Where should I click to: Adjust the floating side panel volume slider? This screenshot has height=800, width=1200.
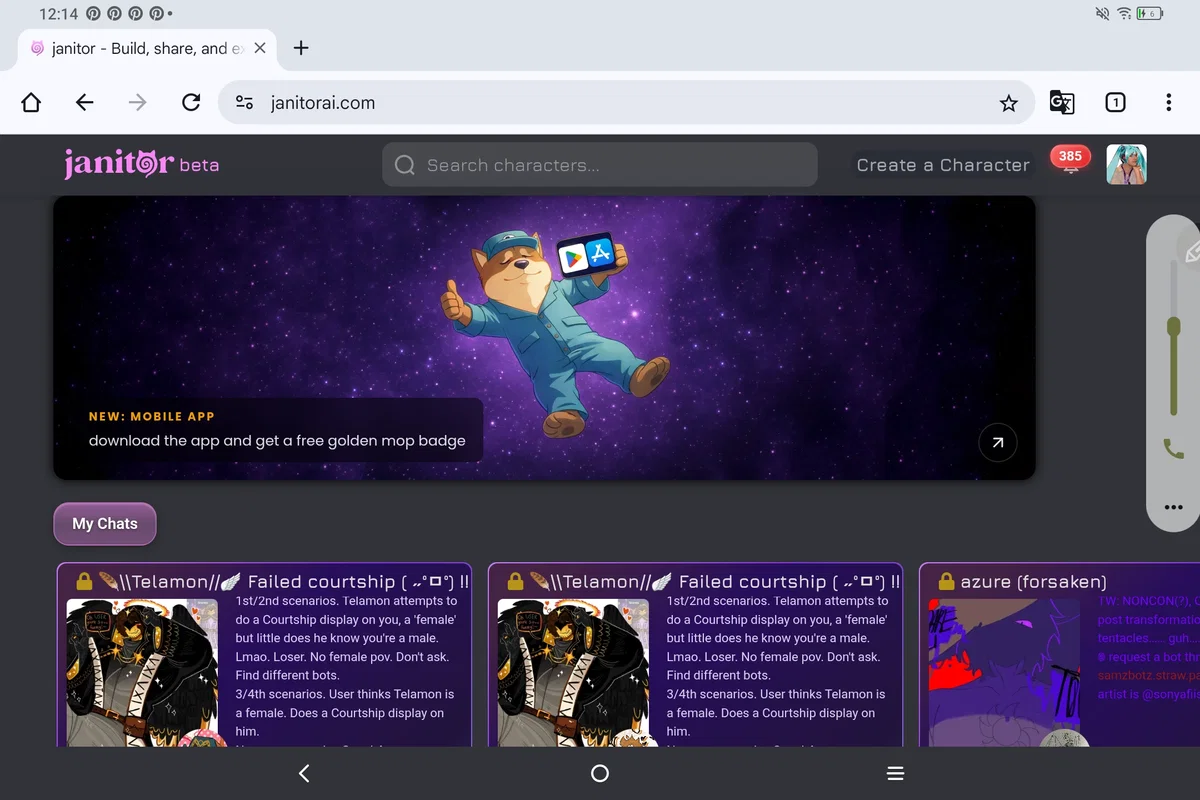point(1173,326)
